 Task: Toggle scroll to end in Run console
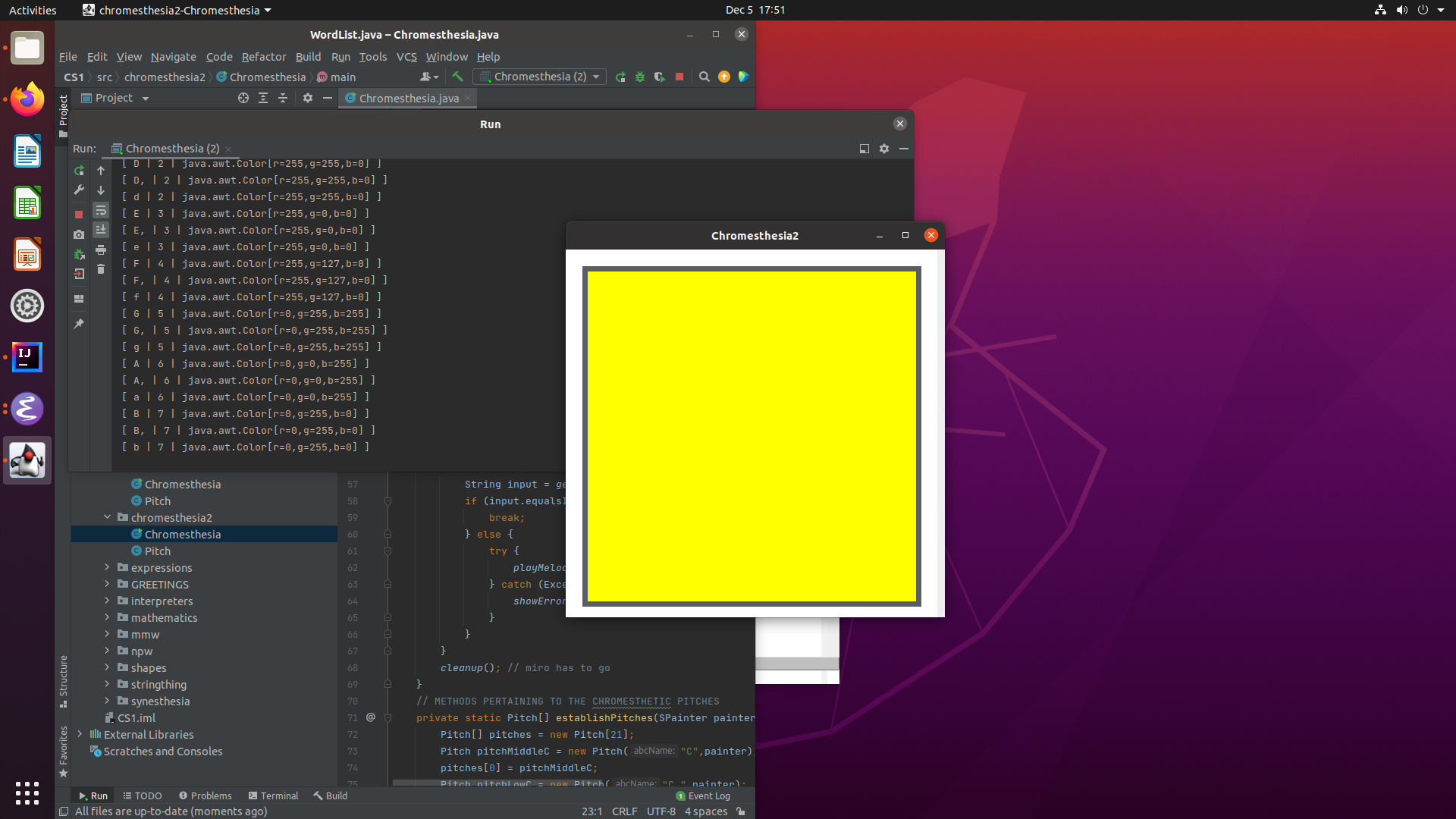pos(101,230)
